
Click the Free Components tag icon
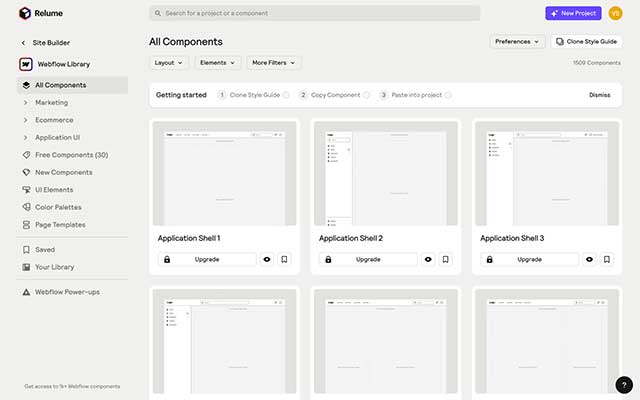tap(26, 155)
